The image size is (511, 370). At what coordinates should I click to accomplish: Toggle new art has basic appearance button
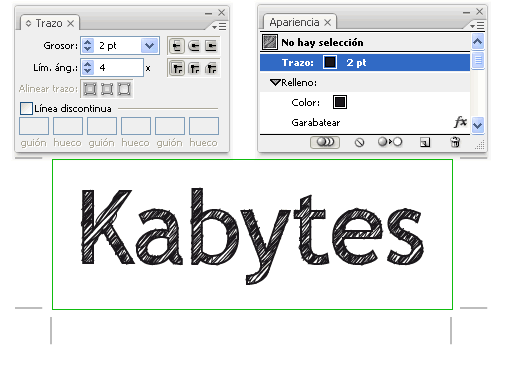[325, 142]
